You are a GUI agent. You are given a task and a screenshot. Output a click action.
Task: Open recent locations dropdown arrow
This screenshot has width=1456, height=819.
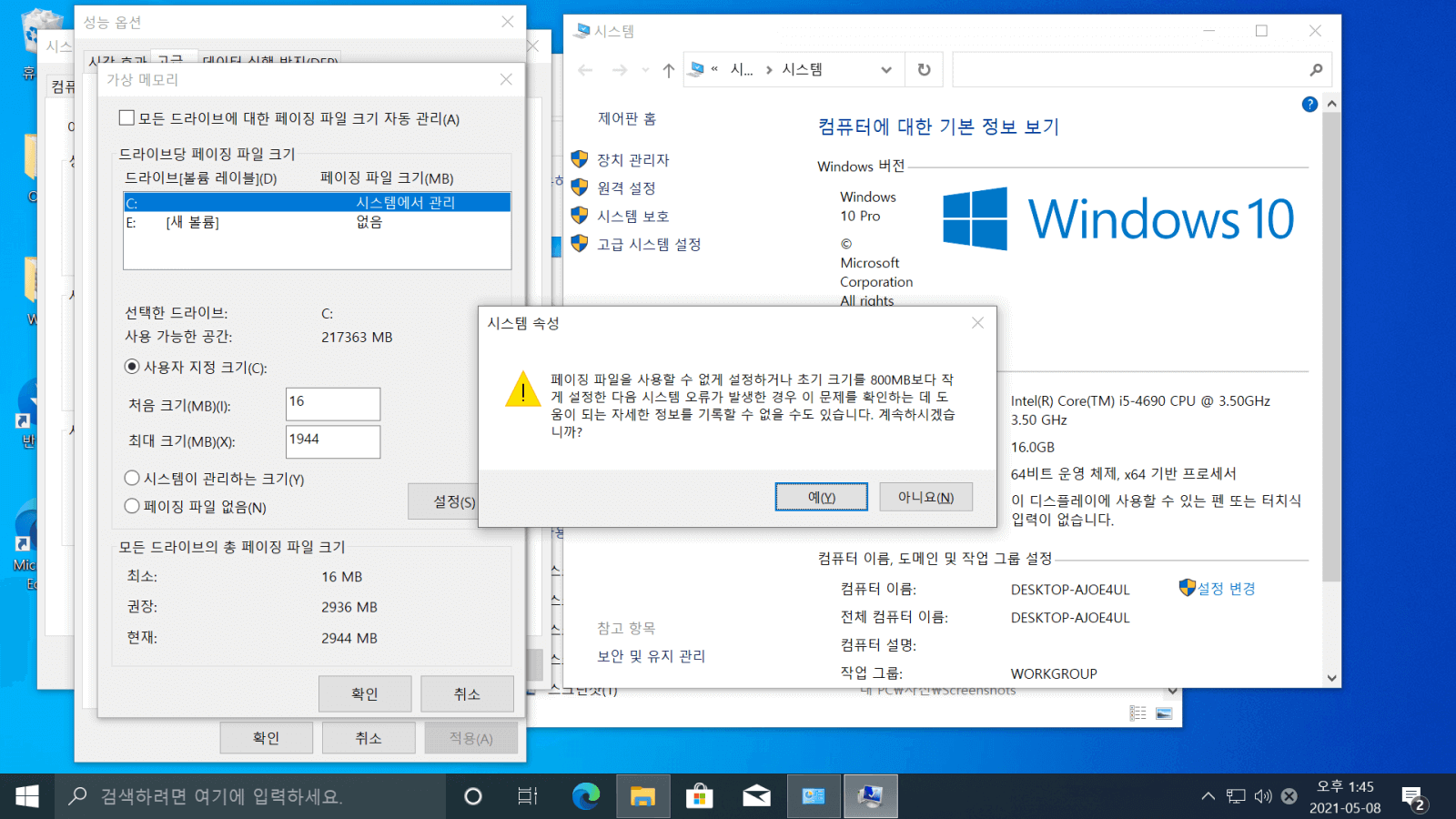click(x=645, y=70)
